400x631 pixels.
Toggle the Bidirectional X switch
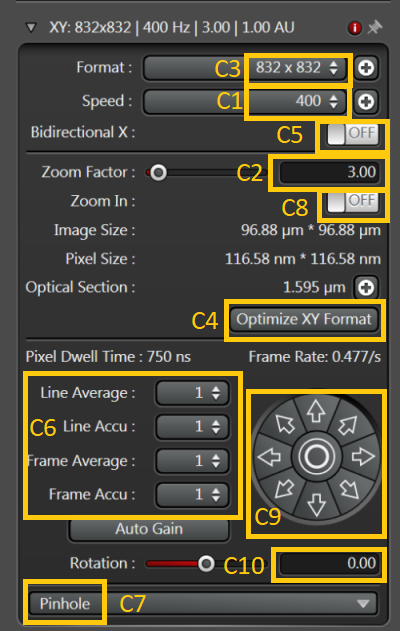pyautogui.click(x=353, y=134)
